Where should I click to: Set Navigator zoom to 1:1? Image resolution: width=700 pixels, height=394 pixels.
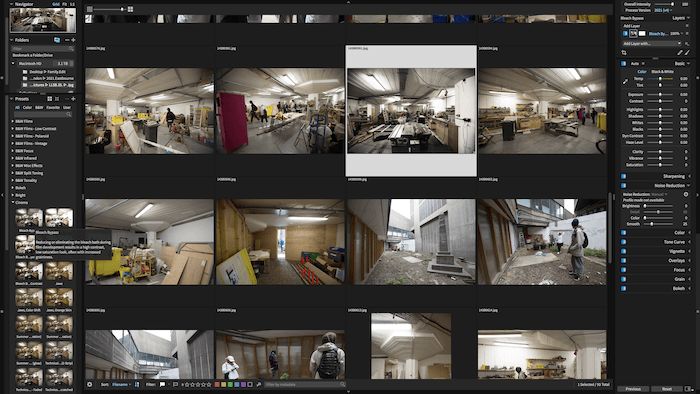[72, 4]
